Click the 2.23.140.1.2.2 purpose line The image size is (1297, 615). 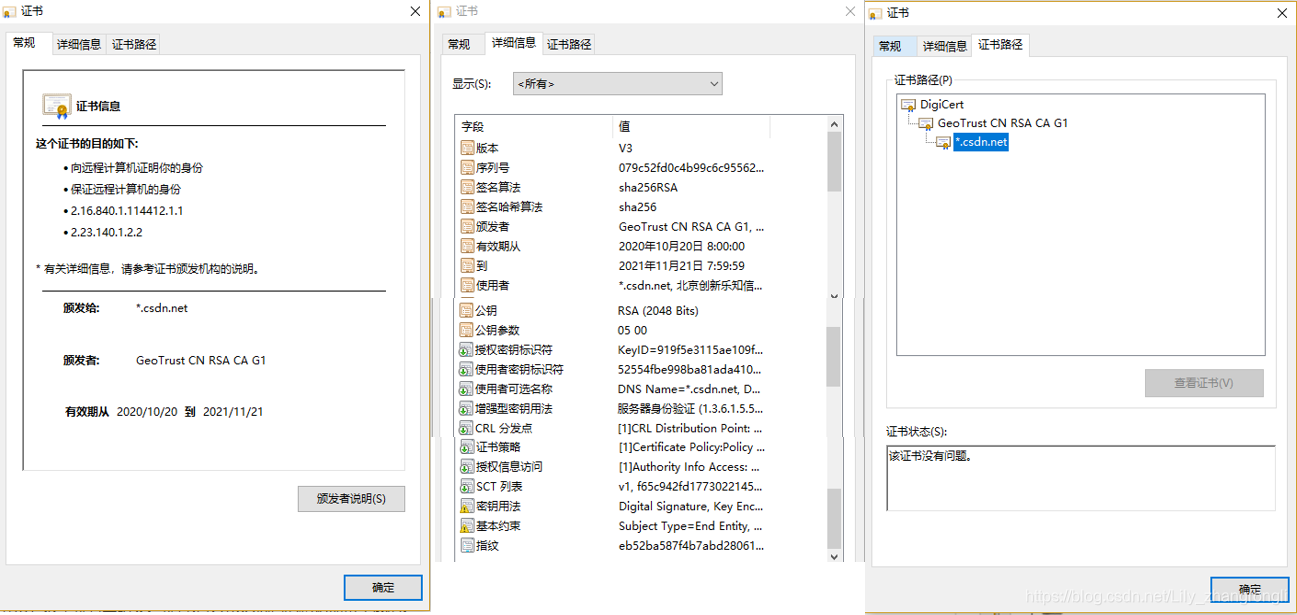pyautogui.click(x=106, y=232)
